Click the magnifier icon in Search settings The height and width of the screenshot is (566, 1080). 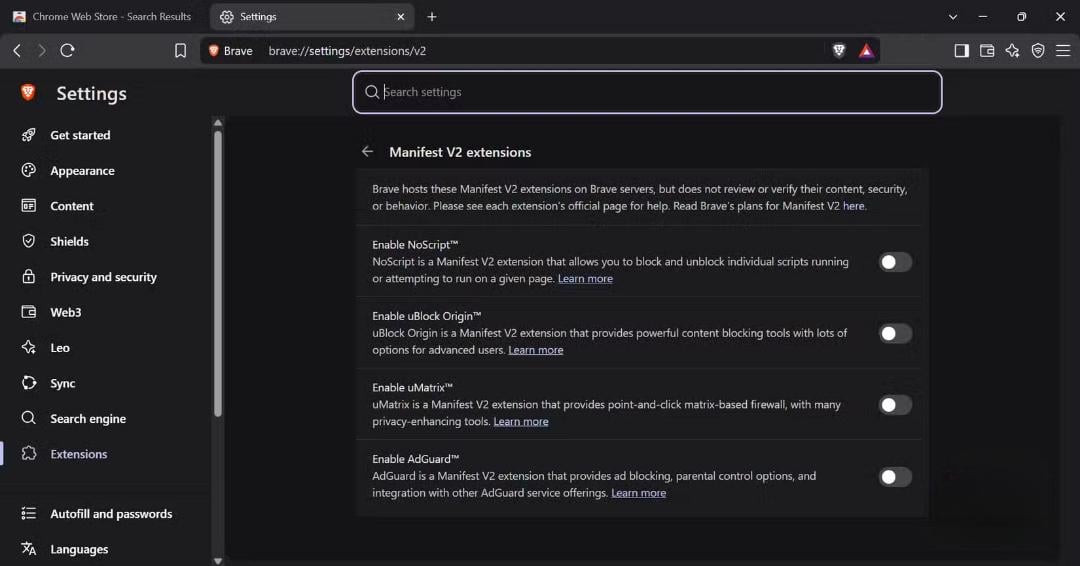(x=372, y=92)
